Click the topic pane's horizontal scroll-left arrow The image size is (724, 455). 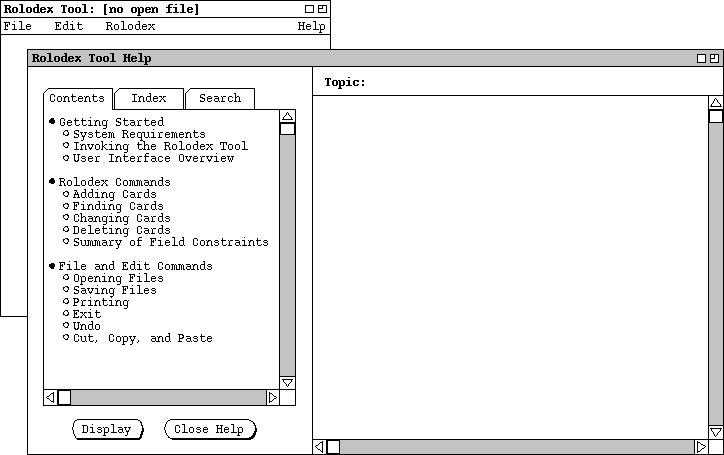tap(320, 447)
